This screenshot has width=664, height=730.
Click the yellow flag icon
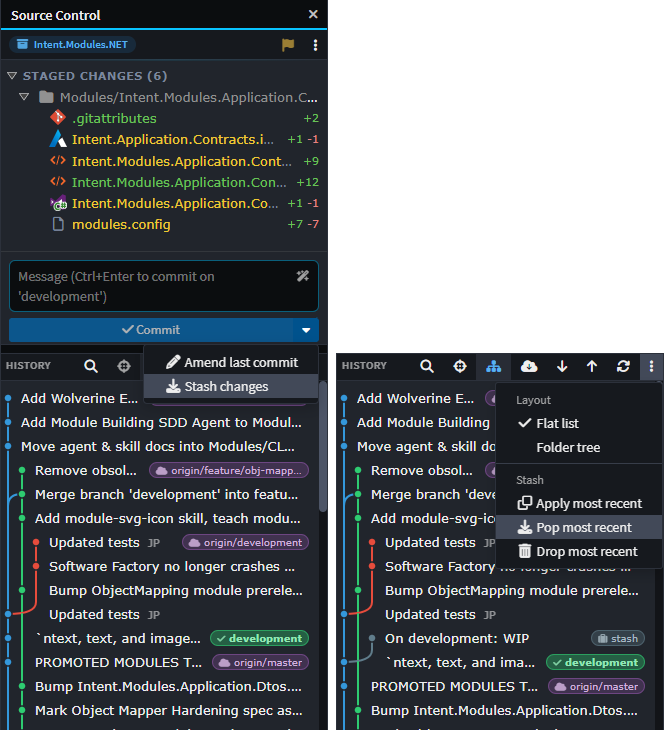[x=288, y=45]
